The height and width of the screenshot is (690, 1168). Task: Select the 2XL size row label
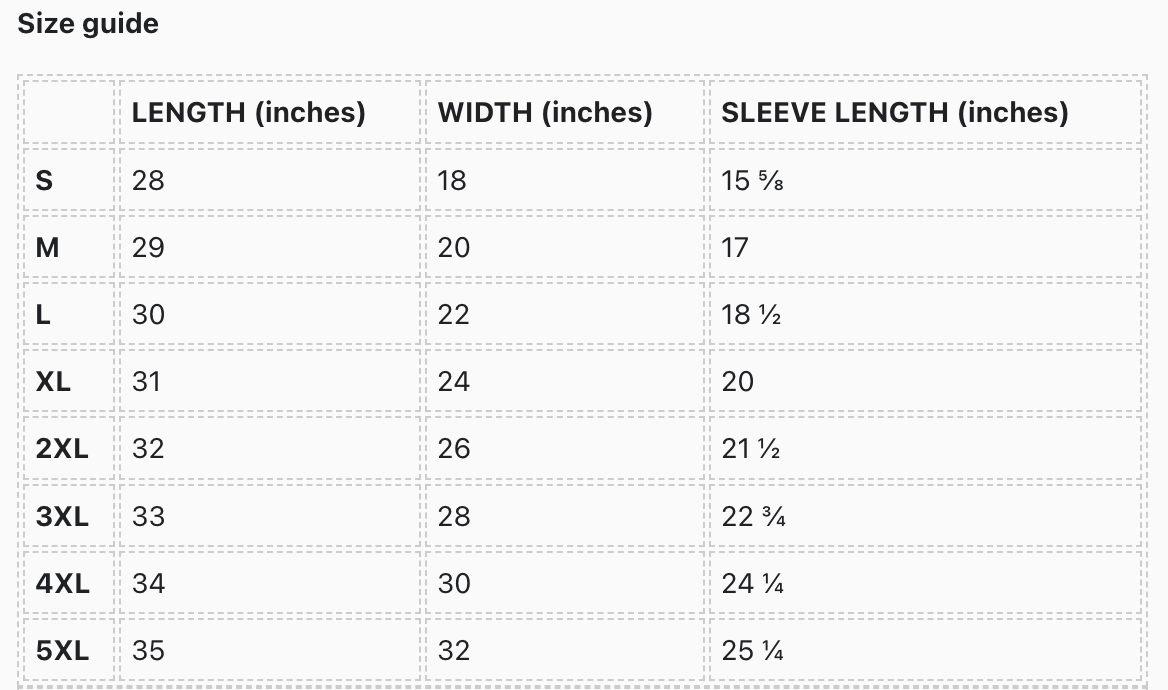pyautogui.click(x=62, y=449)
